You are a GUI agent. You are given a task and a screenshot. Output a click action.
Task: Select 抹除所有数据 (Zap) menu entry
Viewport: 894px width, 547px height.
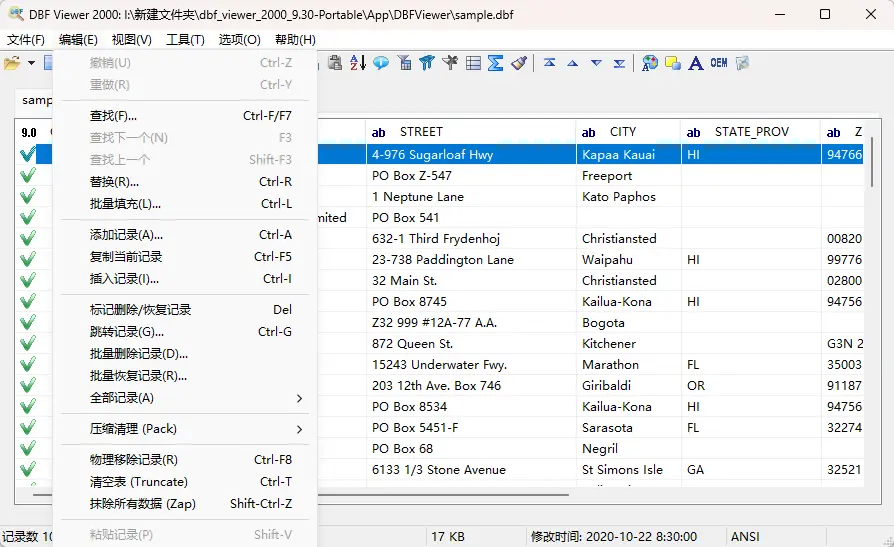pos(185,504)
